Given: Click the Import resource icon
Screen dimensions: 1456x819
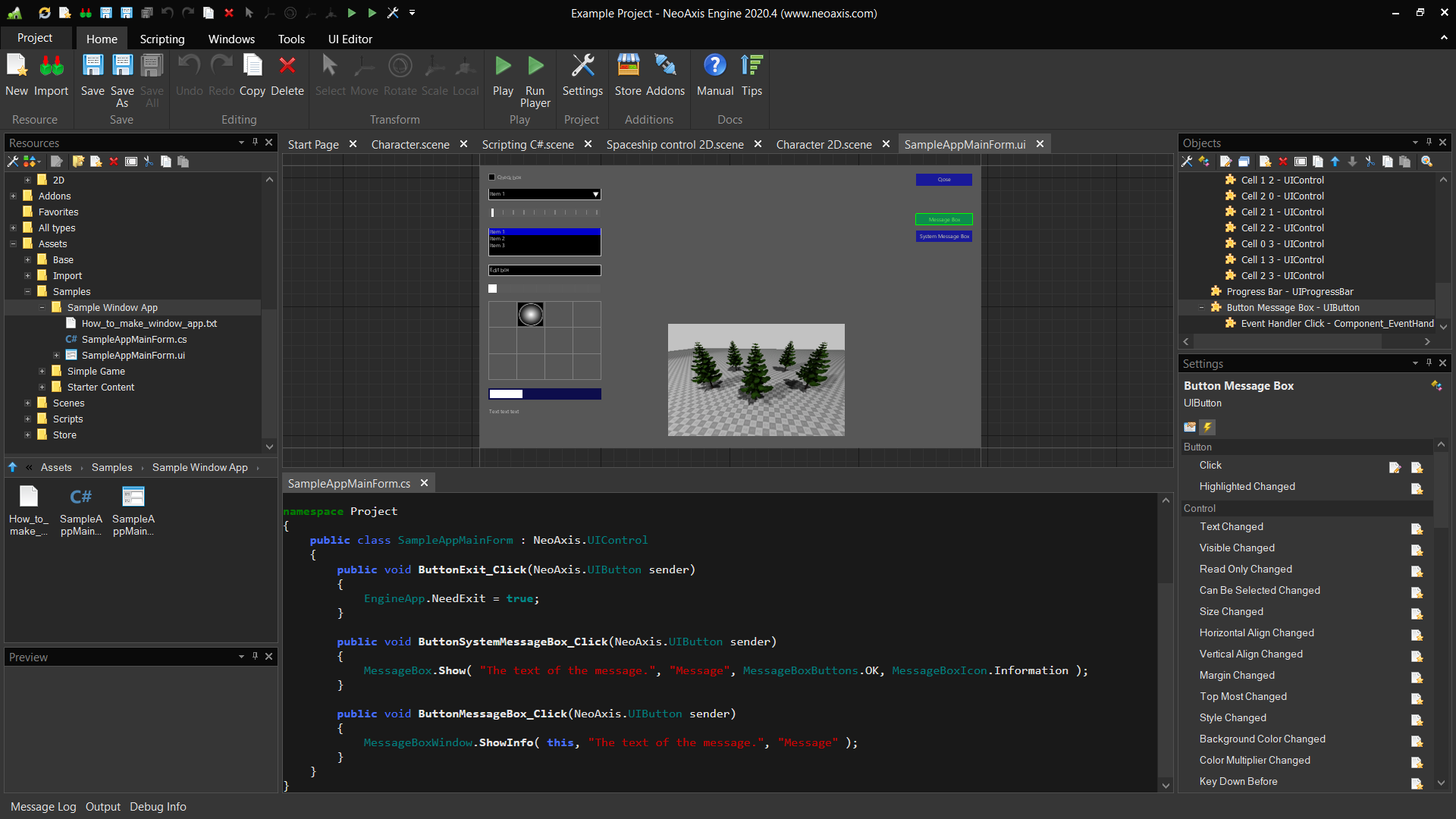Looking at the screenshot, I should click(52, 66).
